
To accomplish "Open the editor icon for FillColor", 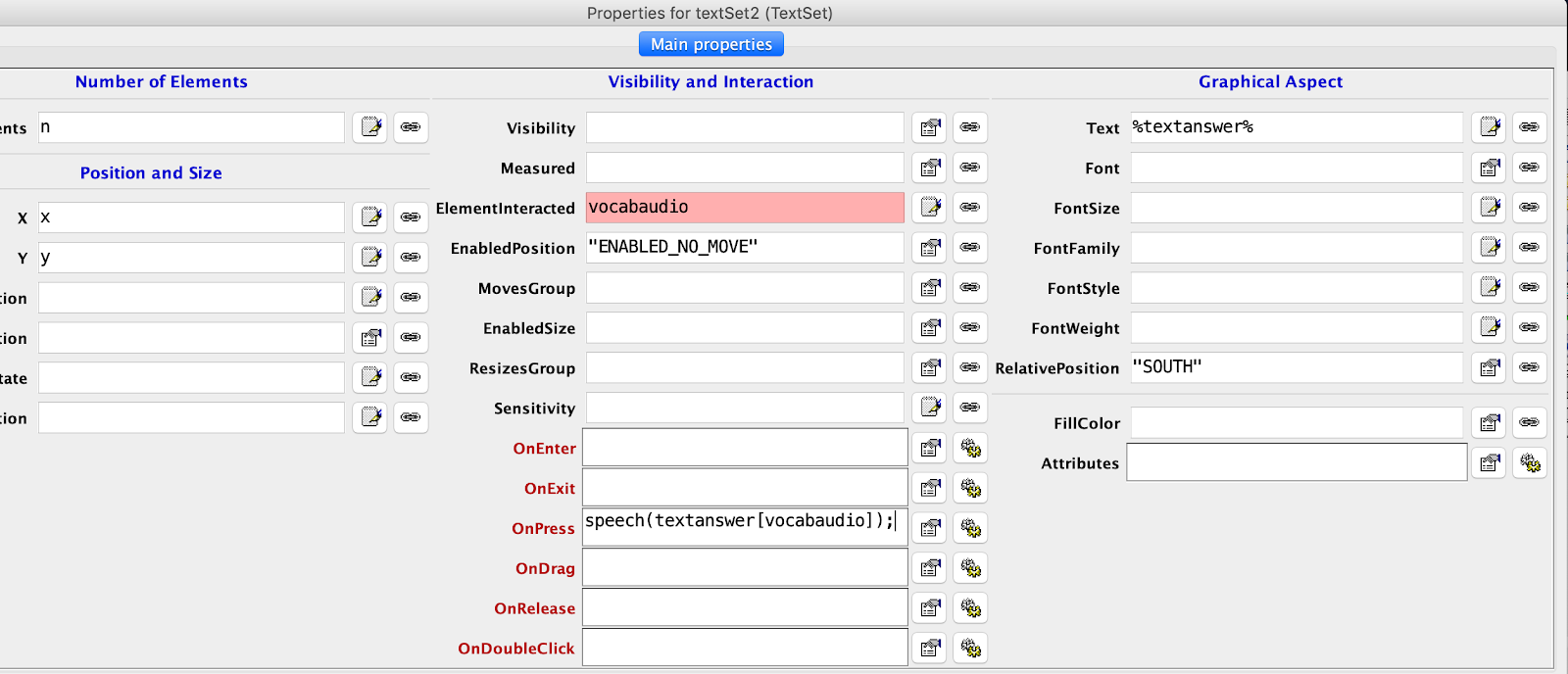I will pyautogui.click(x=1489, y=423).
